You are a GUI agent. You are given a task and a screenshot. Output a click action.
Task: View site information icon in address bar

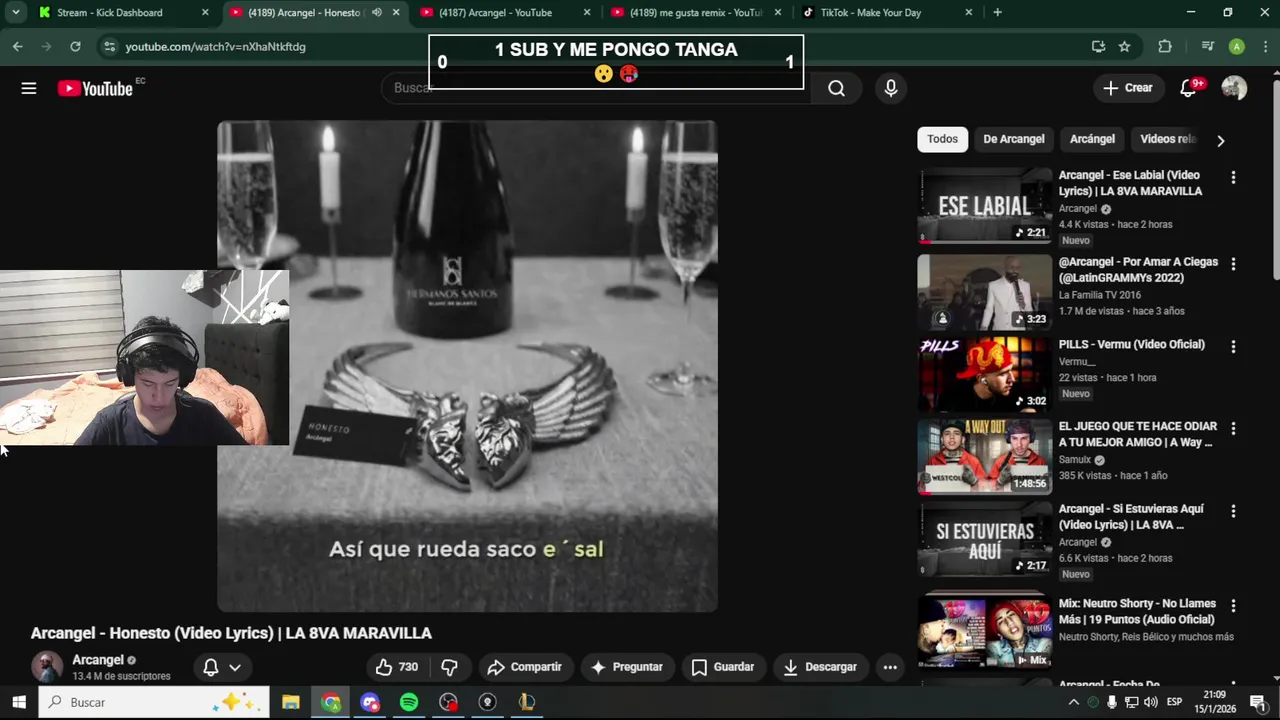[109, 46]
